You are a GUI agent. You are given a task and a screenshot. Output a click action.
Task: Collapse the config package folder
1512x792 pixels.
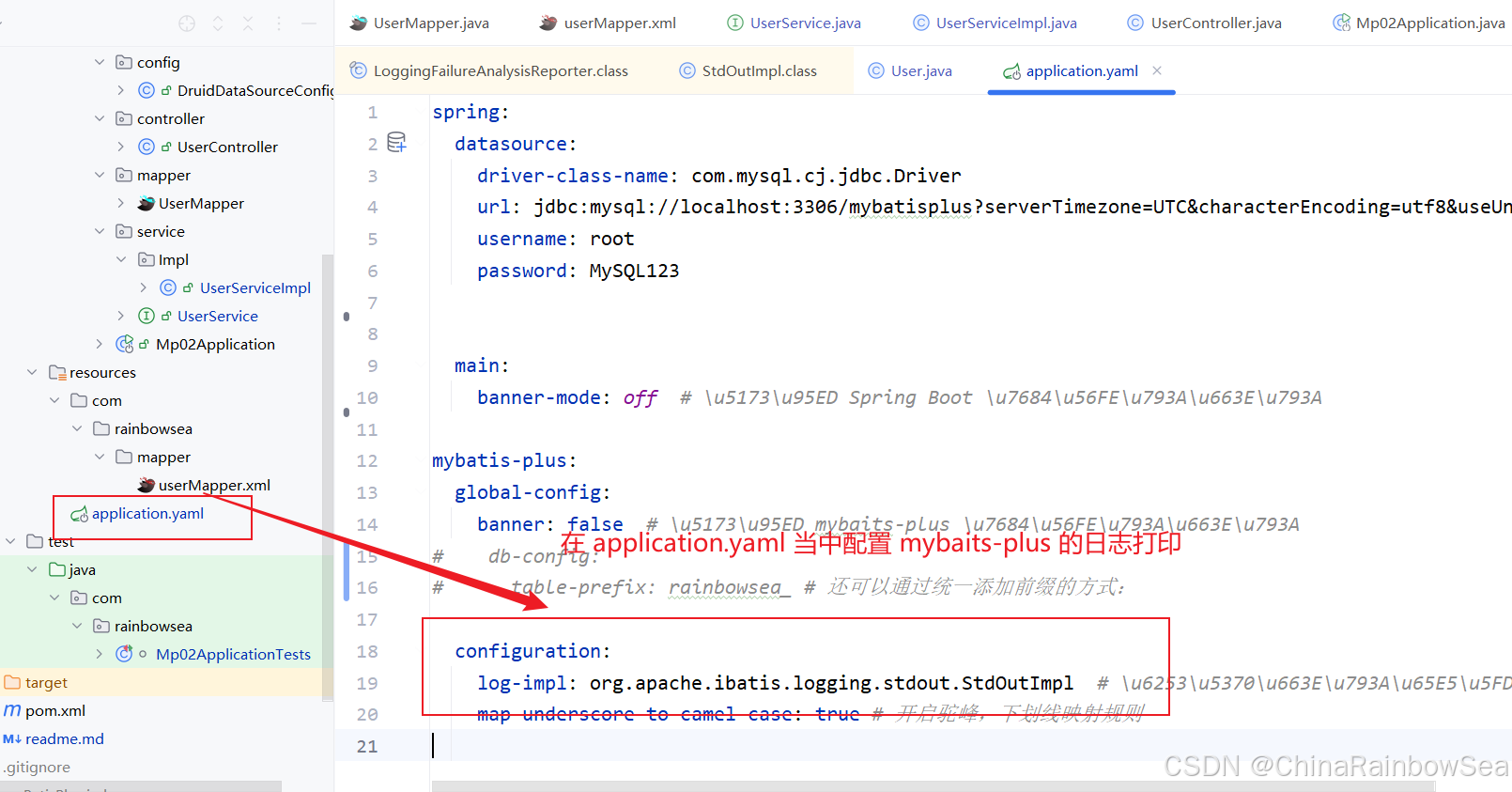point(100,62)
